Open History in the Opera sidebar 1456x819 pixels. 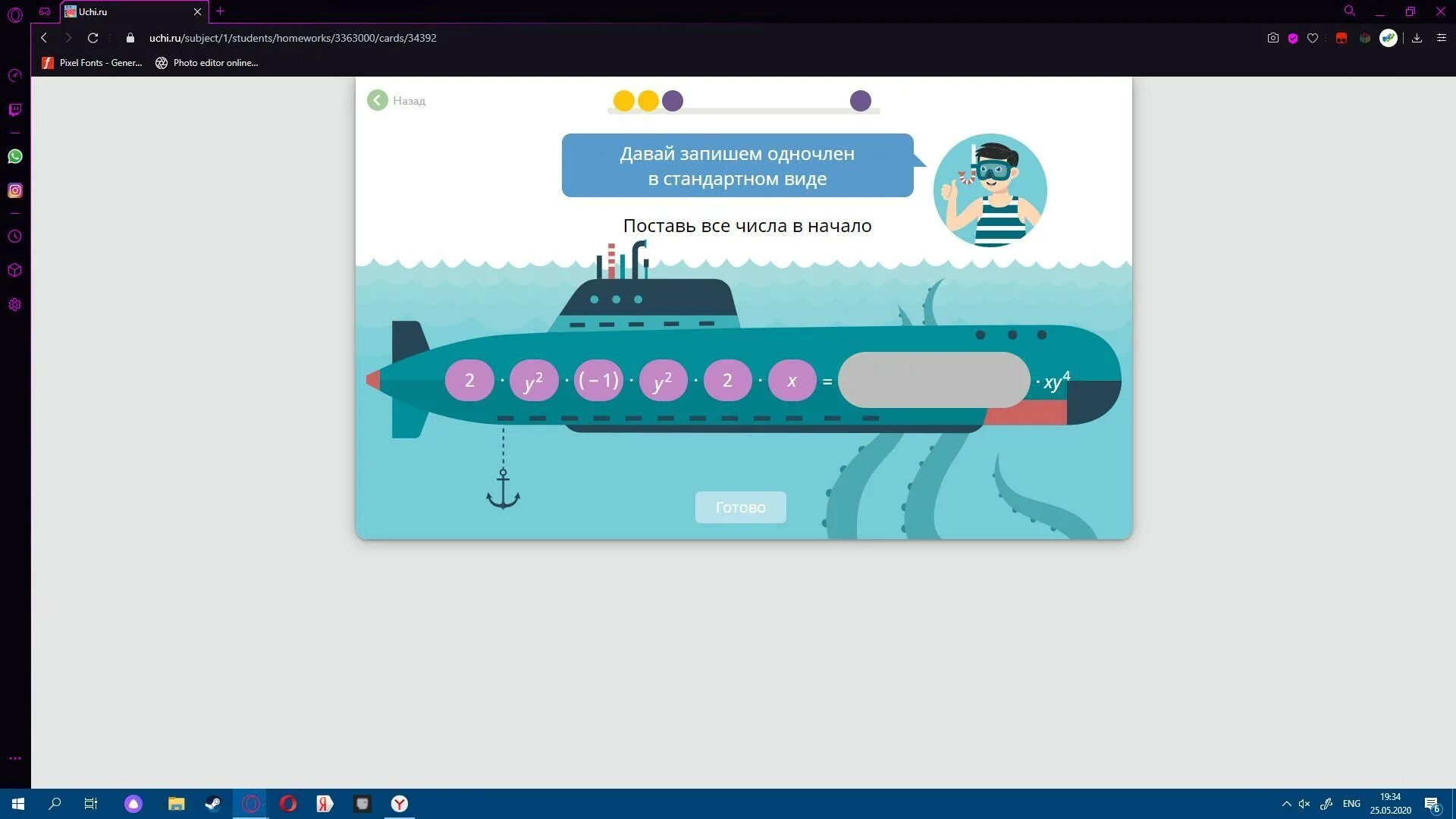(x=15, y=237)
